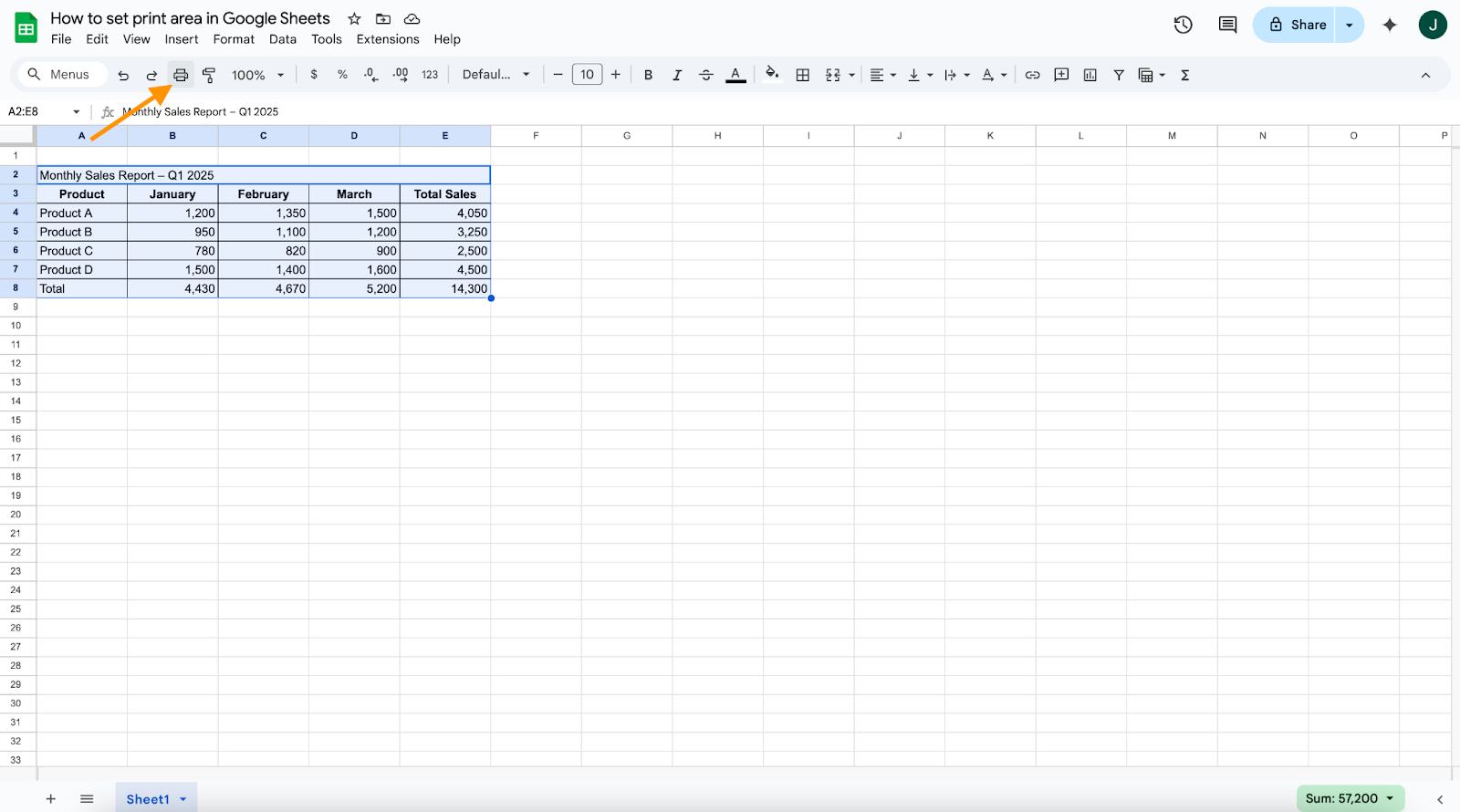This screenshot has width=1460, height=812.
Task: Click the Insert chart icon
Action: [x=1090, y=75]
